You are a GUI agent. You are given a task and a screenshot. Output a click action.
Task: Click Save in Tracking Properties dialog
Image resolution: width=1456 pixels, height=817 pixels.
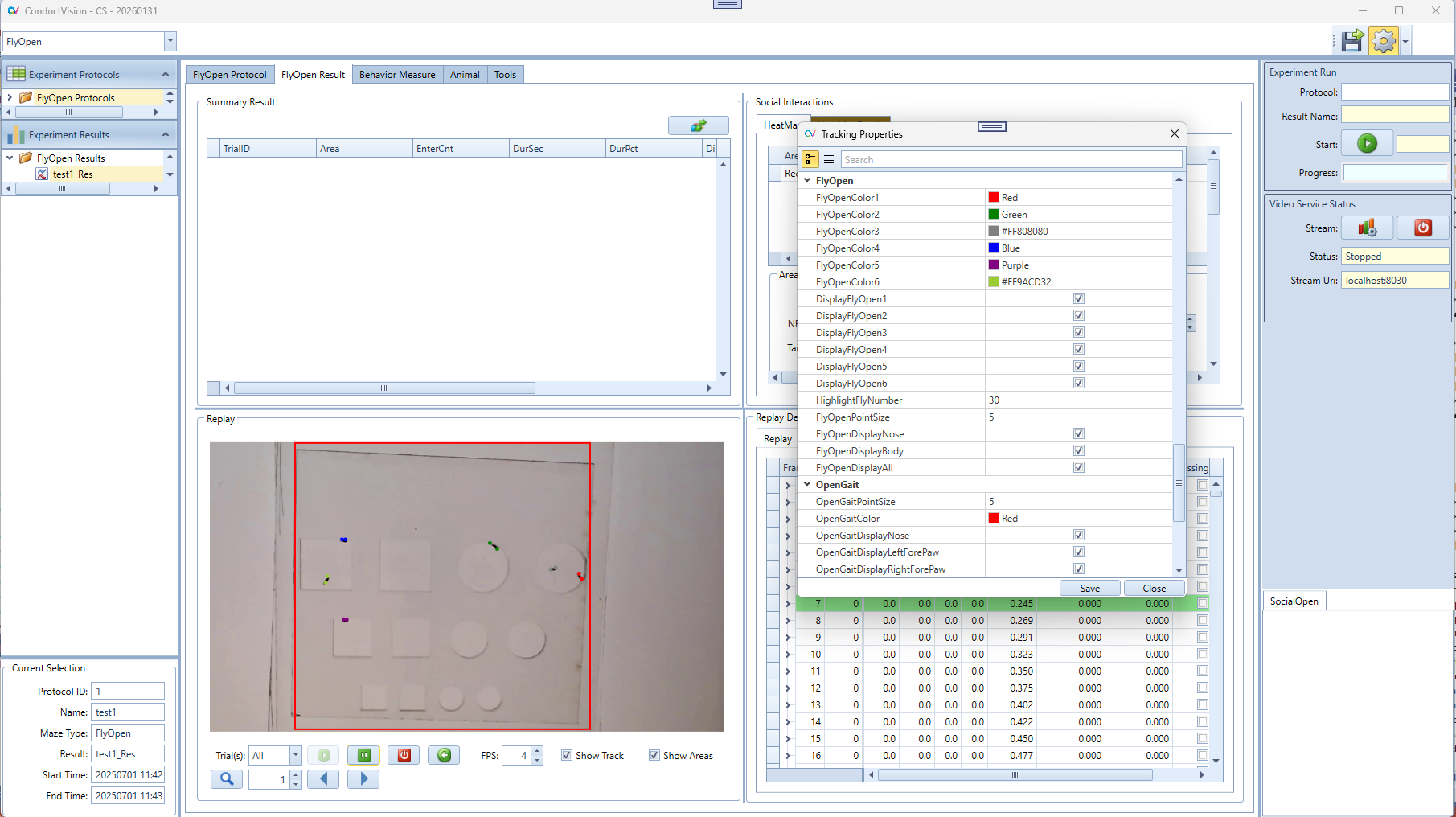pyautogui.click(x=1089, y=589)
